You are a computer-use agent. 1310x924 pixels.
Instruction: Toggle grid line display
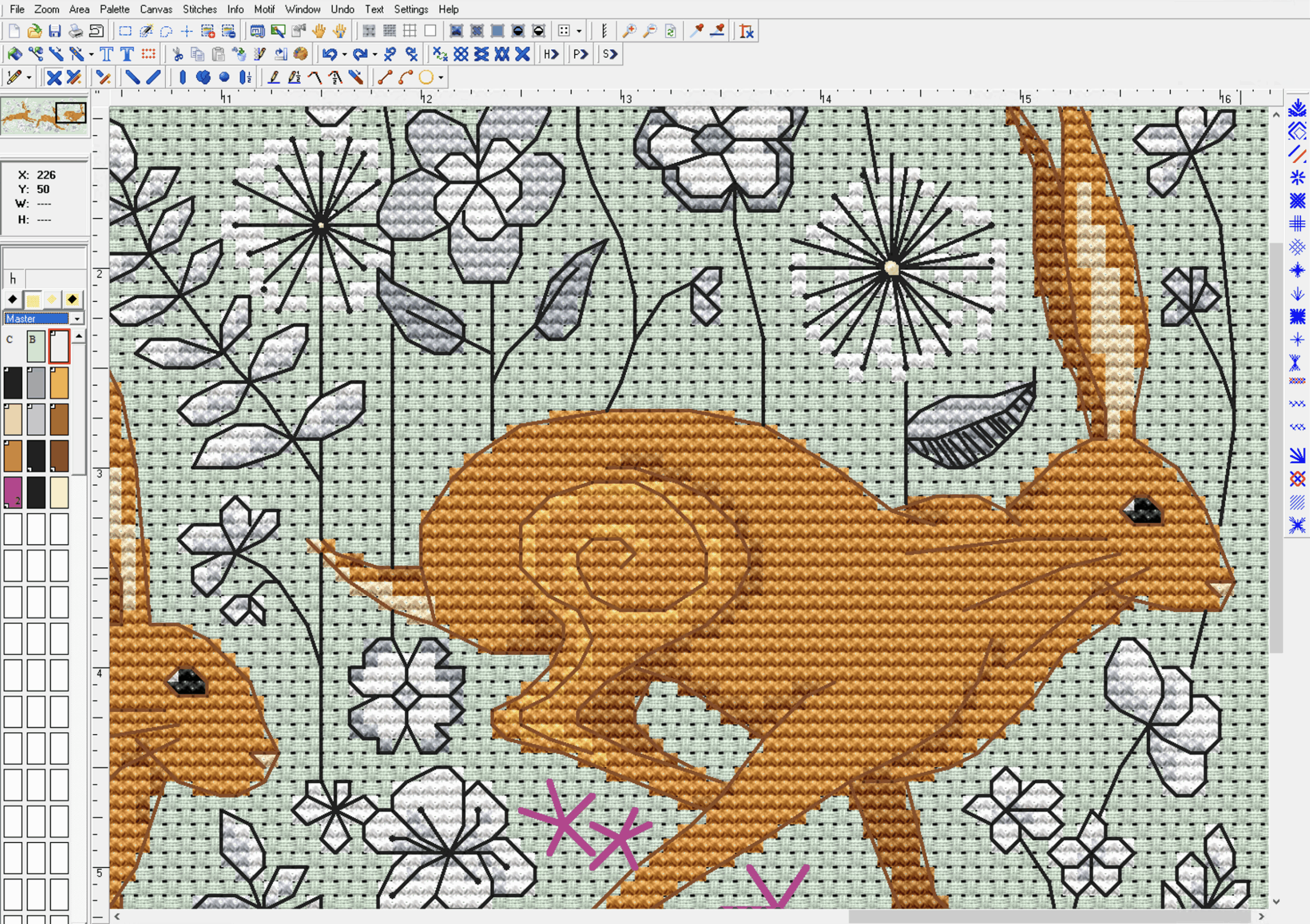coord(410,31)
